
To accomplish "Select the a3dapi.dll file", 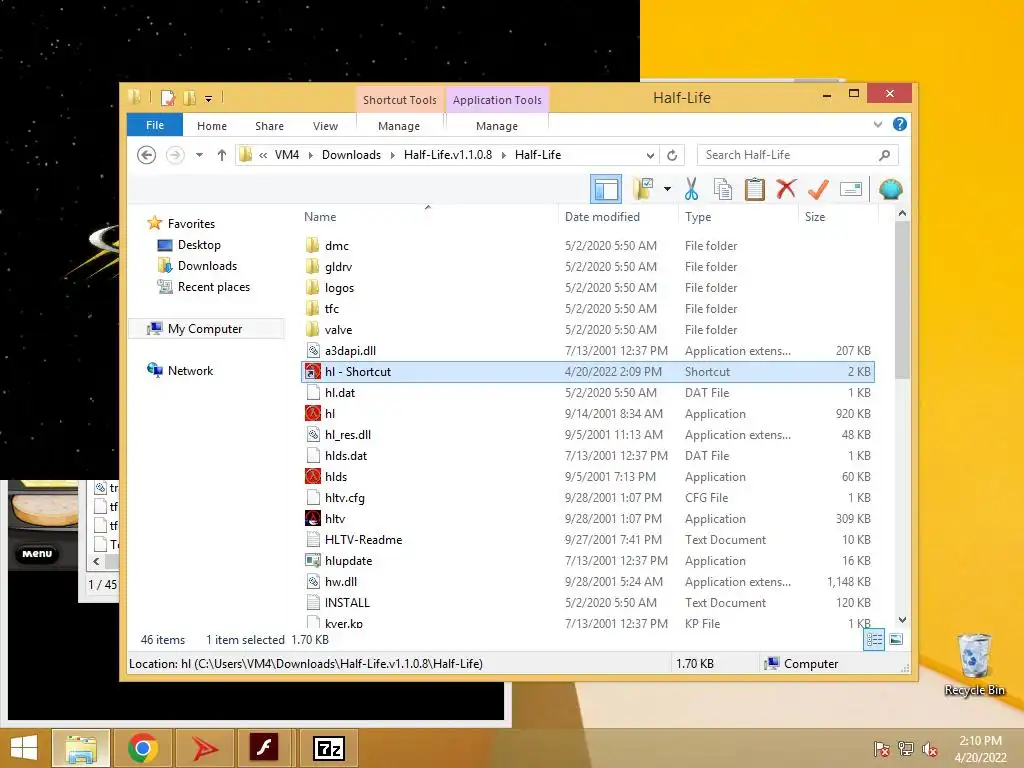I will (350, 351).
